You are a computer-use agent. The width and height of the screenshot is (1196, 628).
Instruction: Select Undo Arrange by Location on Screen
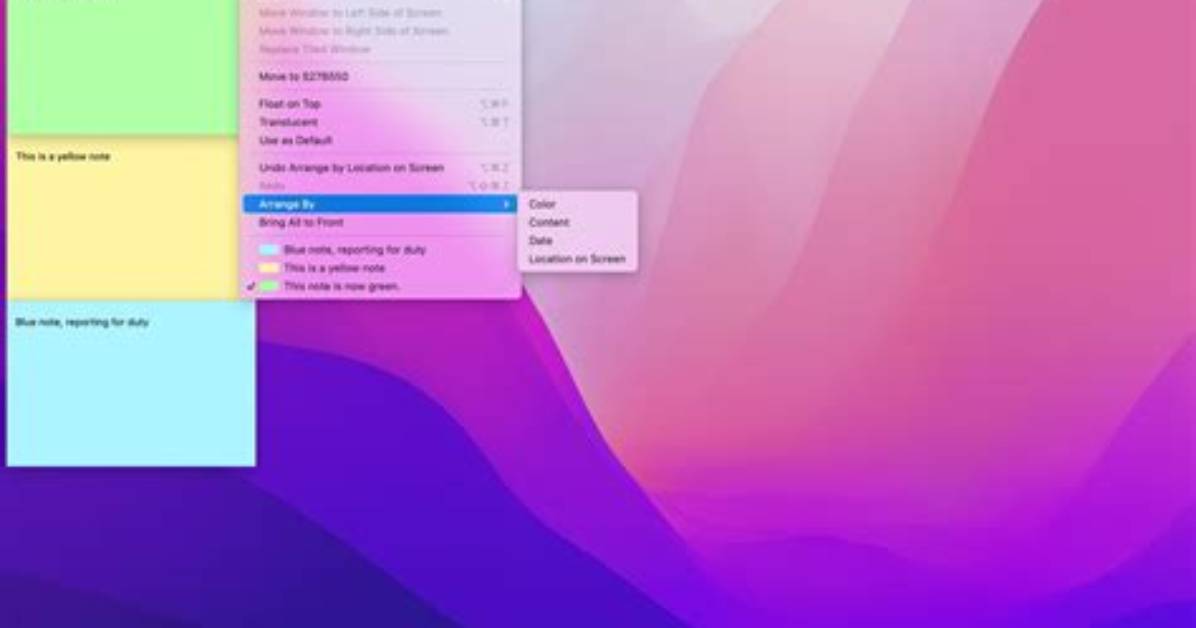point(380,168)
